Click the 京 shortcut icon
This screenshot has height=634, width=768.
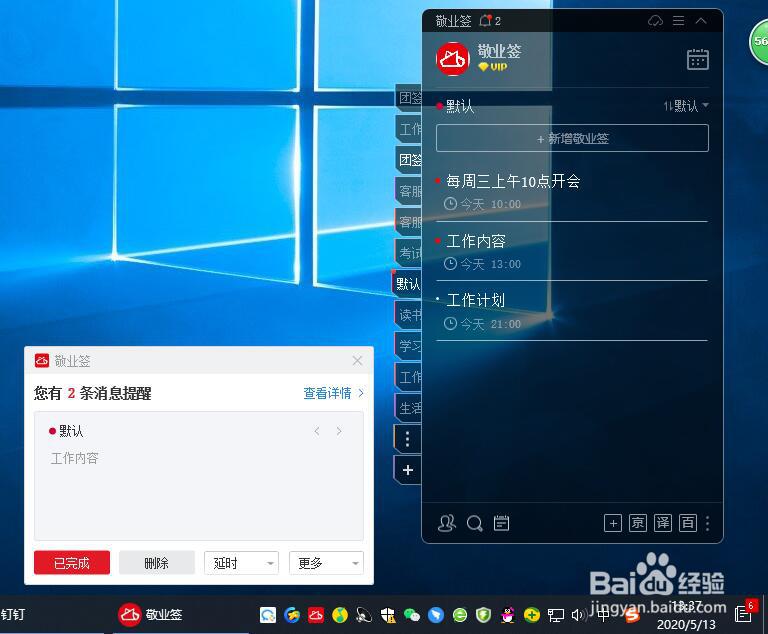click(638, 523)
